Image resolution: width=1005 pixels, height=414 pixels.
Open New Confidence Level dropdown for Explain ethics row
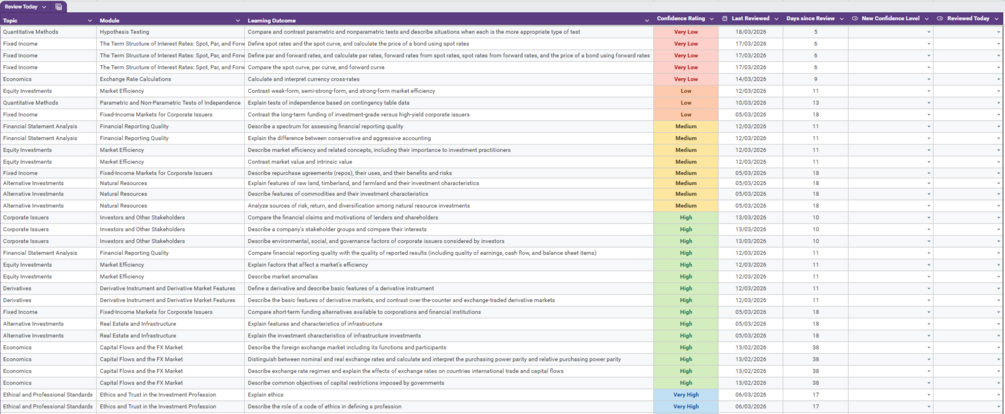click(x=929, y=395)
